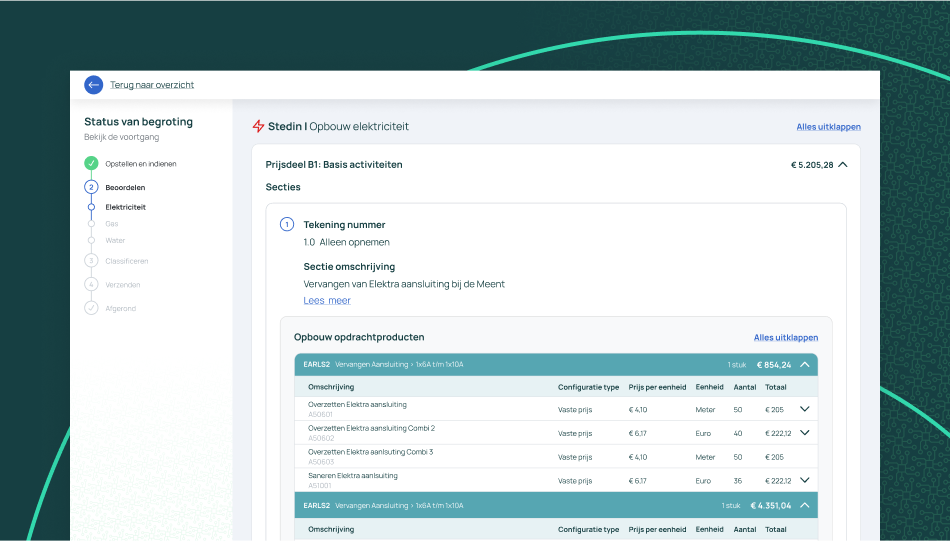Collapse the EARLS2 group totaling € 4.351,04

pyautogui.click(x=805, y=505)
